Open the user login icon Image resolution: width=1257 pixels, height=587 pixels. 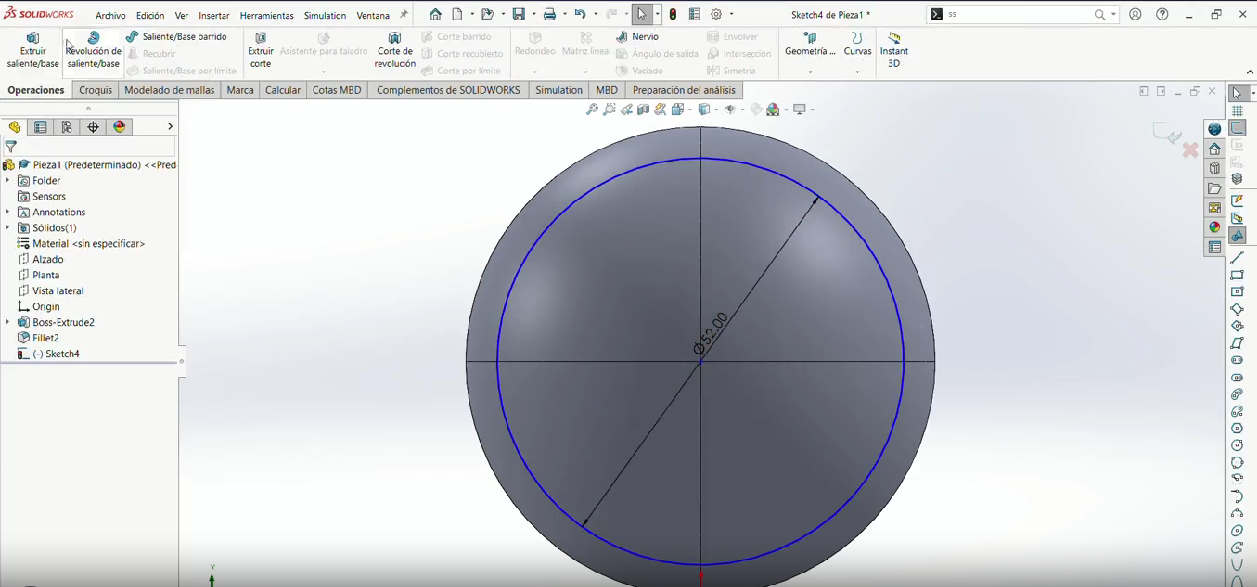pyautogui.click(x=1135, y=14)
